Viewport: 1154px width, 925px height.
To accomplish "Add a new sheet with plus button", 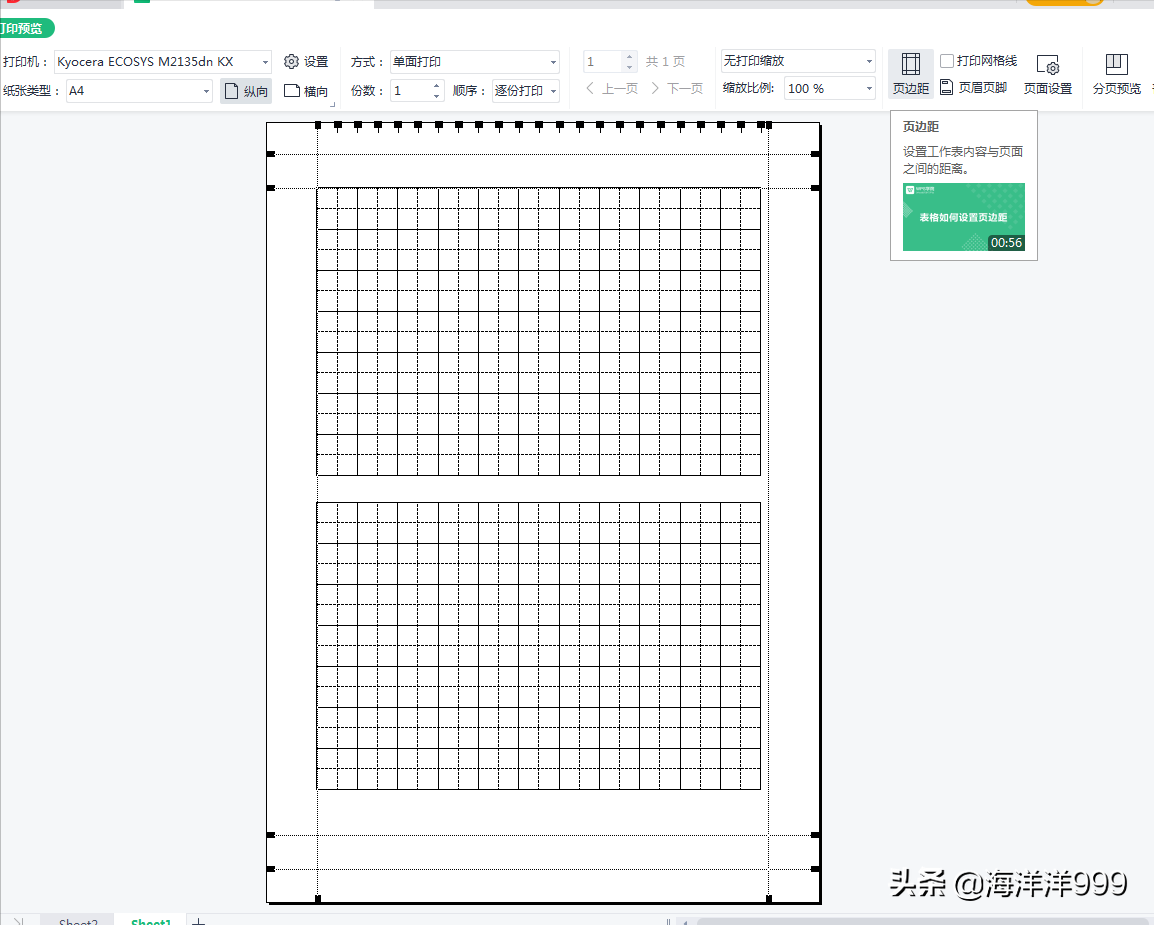I will tap(198, 921).
